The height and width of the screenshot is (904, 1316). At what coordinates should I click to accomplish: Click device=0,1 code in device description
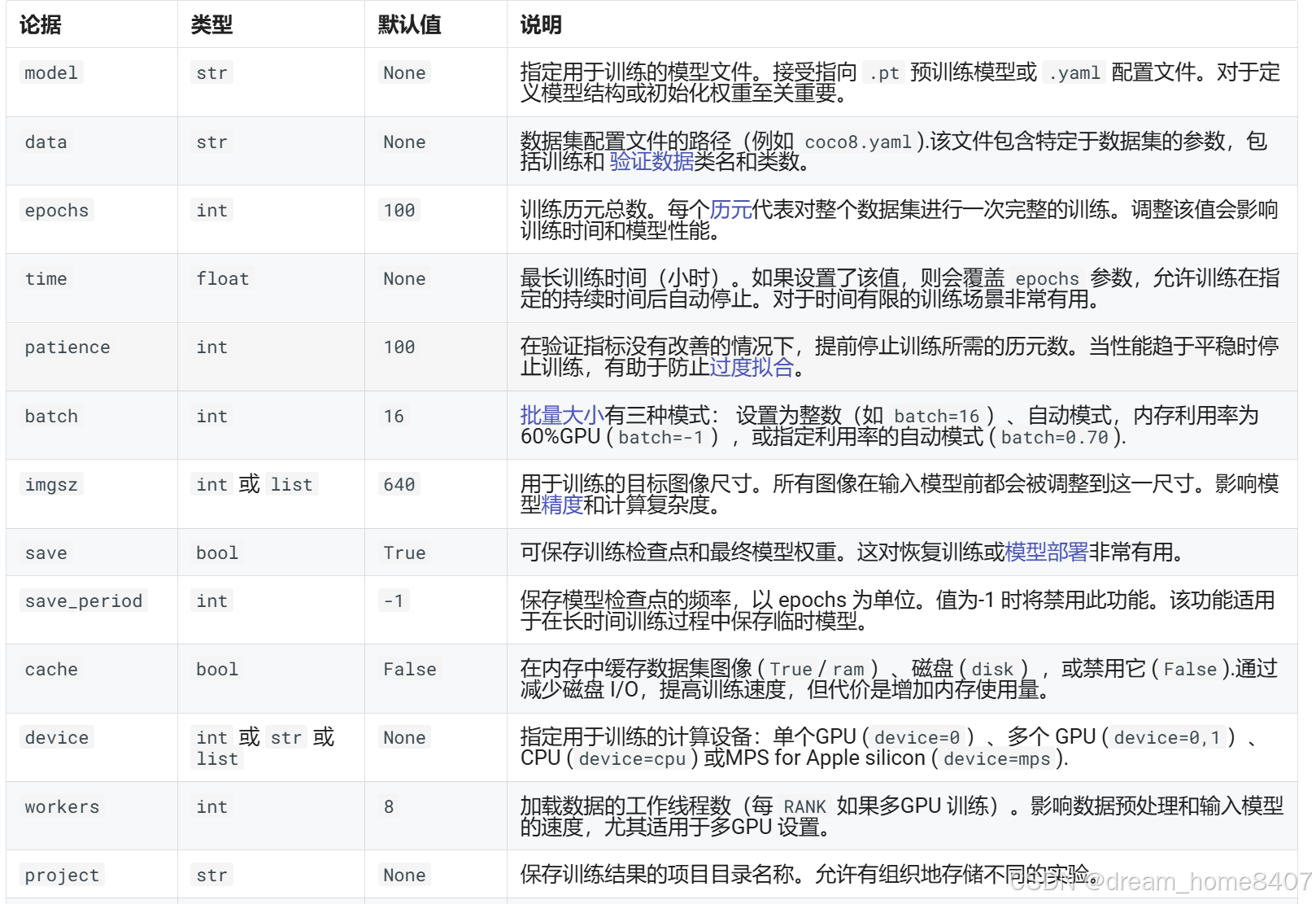(x=1167, y=738)
